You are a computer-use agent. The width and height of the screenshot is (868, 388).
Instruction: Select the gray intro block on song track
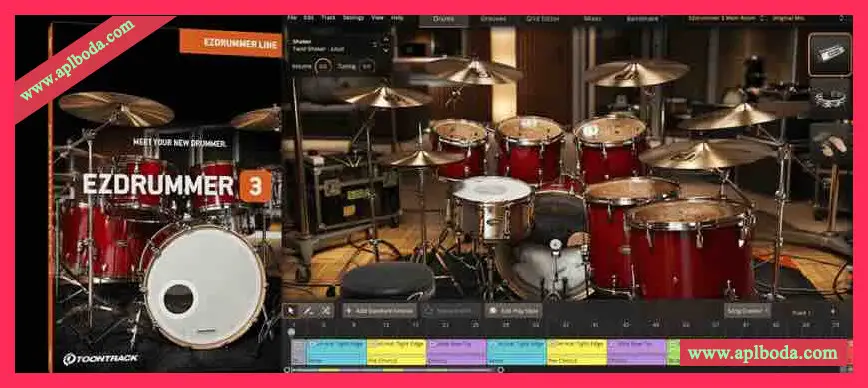(x=299, y=352)
